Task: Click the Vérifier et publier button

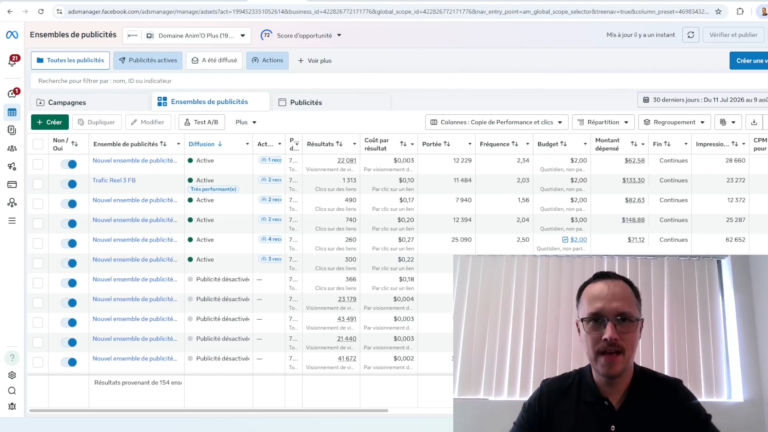Action: [x=733, y=35]
